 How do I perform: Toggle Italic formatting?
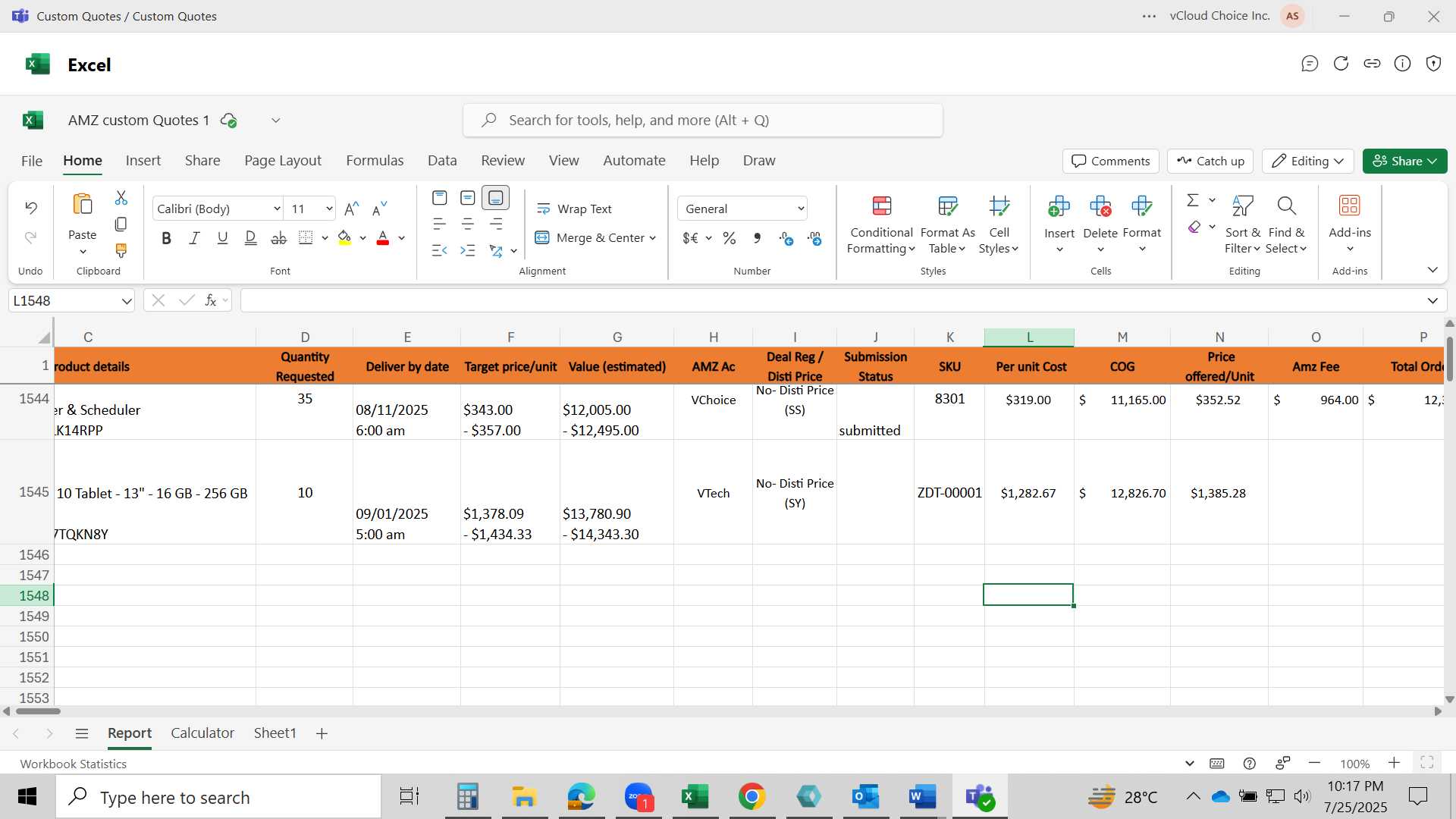[194, 238]
